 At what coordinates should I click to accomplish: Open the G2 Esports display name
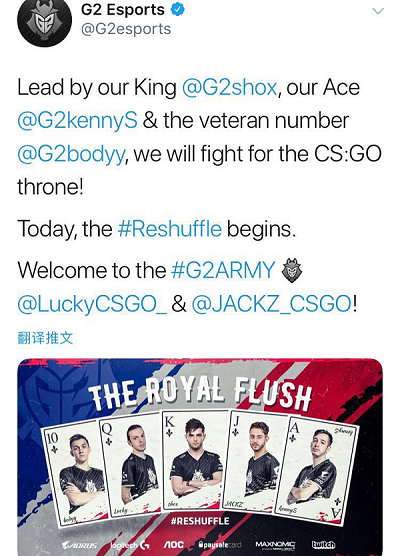coord(123,10)
